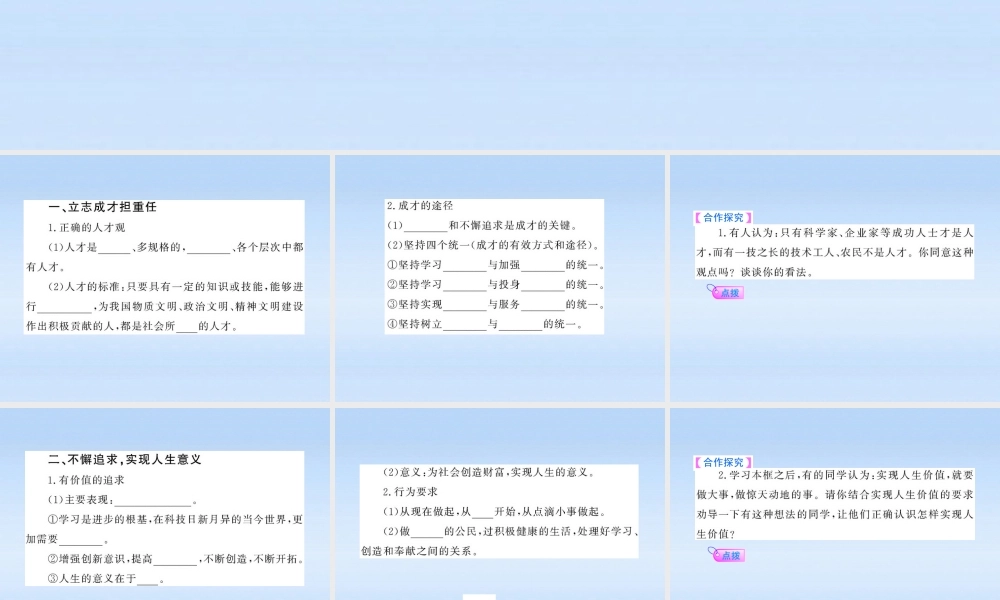This screenshot has height=600, width=1000.
Task: Click the line ④坚持树立 与 的统一
Action: coord(485,325)
